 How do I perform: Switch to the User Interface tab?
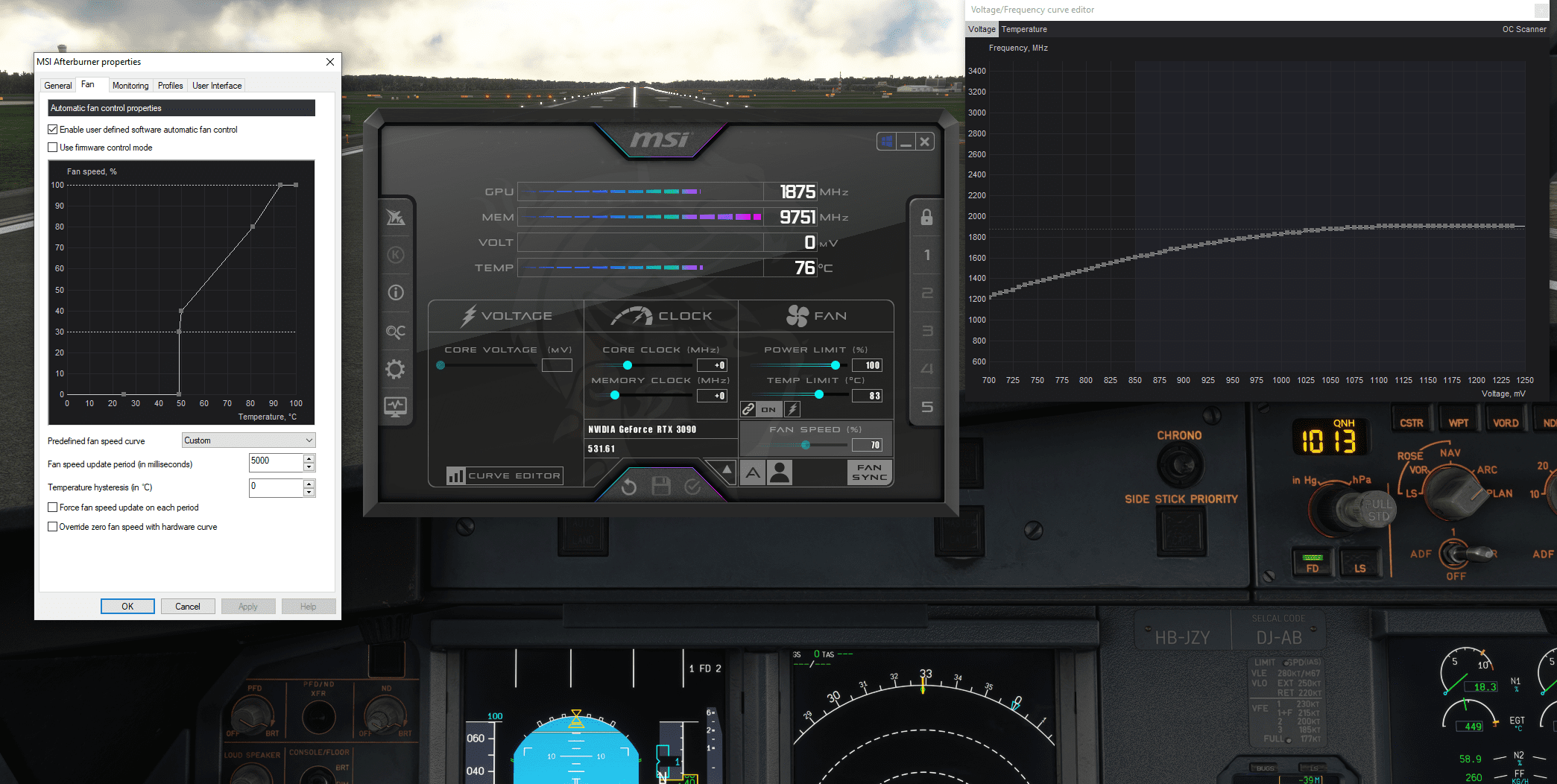(217, 86)
